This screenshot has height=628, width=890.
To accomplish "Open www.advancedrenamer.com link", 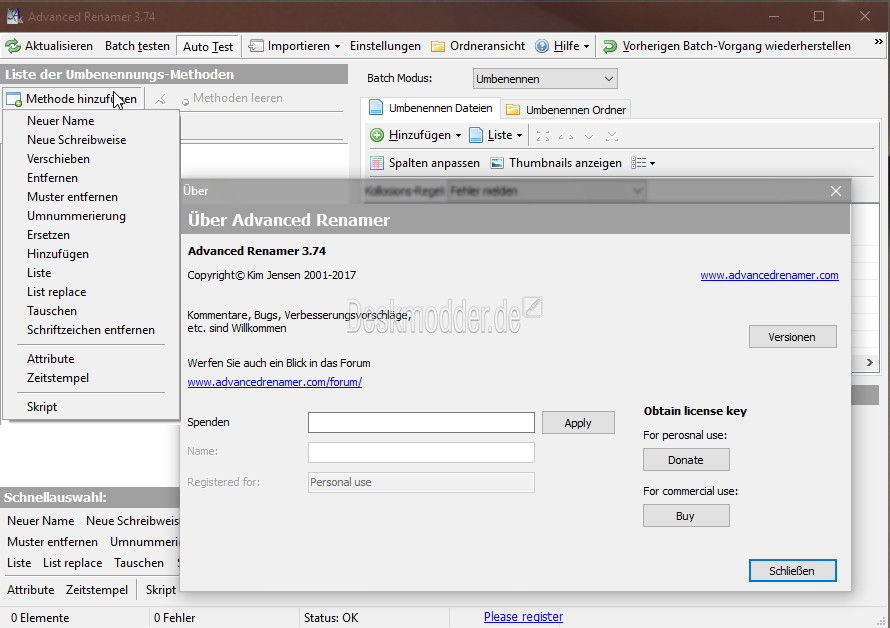I will pyautogui.click(x=769, y=275).
